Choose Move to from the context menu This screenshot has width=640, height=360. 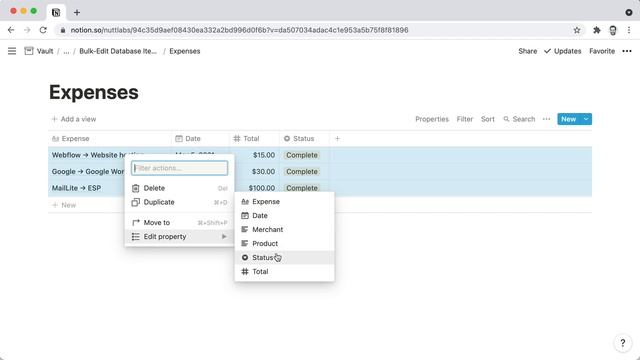(180, 222)
